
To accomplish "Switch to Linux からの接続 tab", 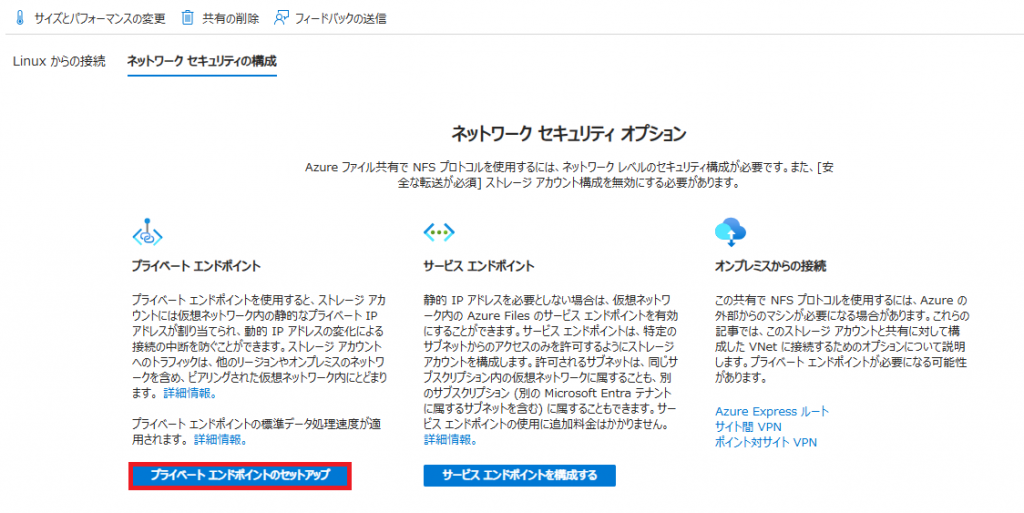I will 59,62.
